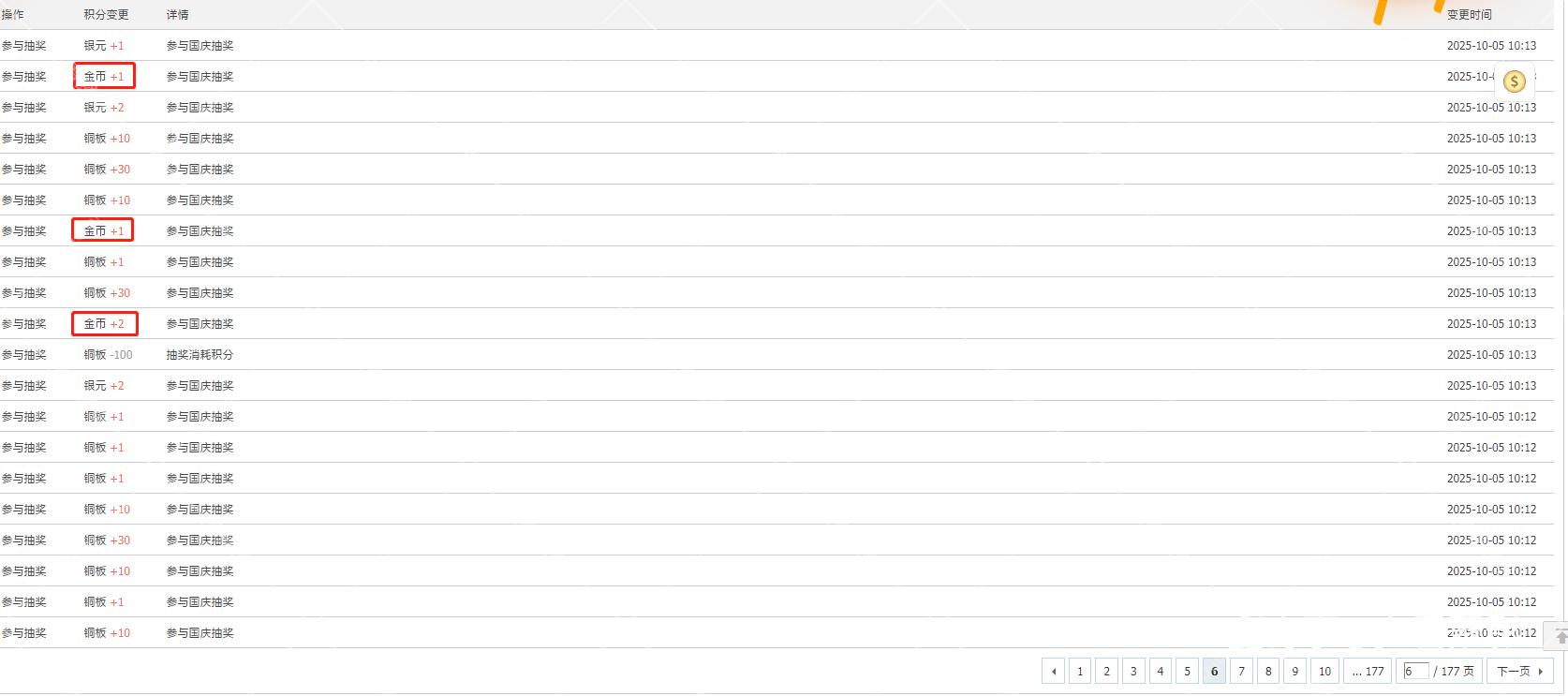Click the previous page left arrow
1568x696 pixels.
tap(1053, 671)
